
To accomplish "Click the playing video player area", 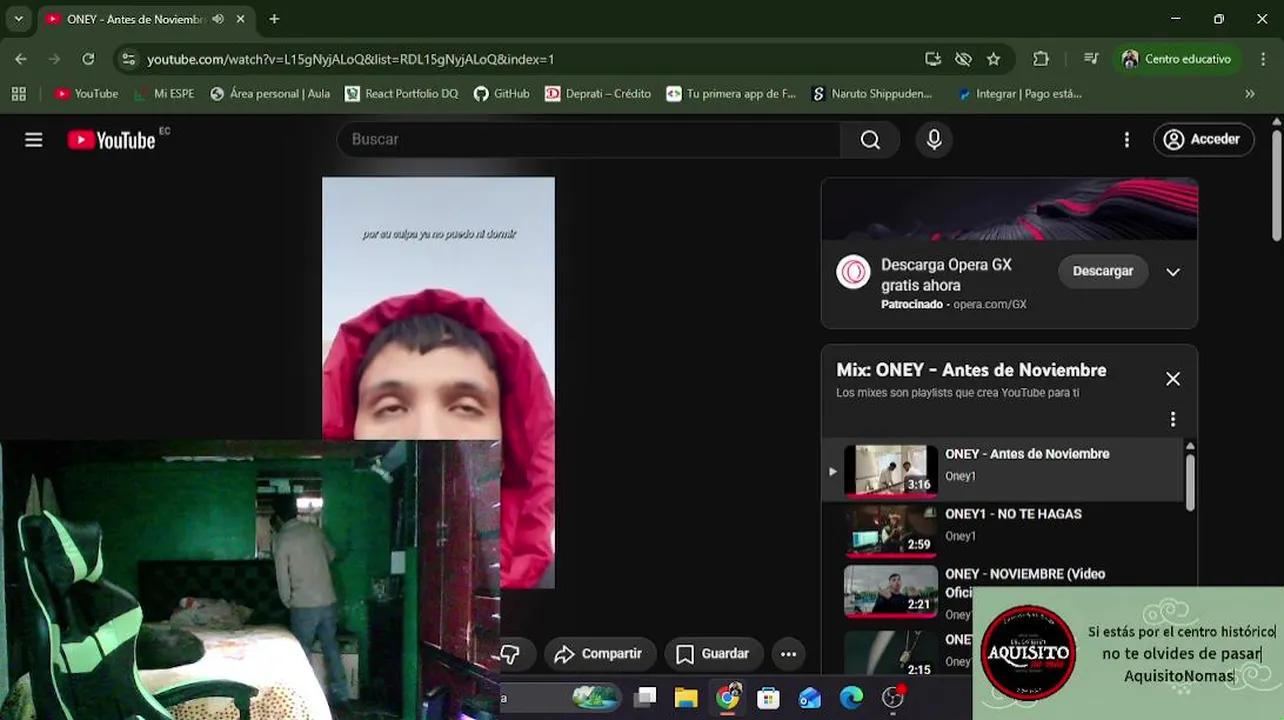I will click(x=438, y=383).
